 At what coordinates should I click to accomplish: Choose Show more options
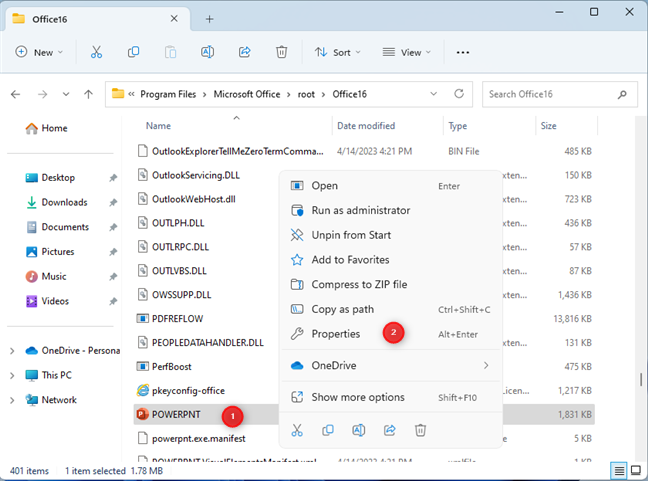tap(391, 397)
